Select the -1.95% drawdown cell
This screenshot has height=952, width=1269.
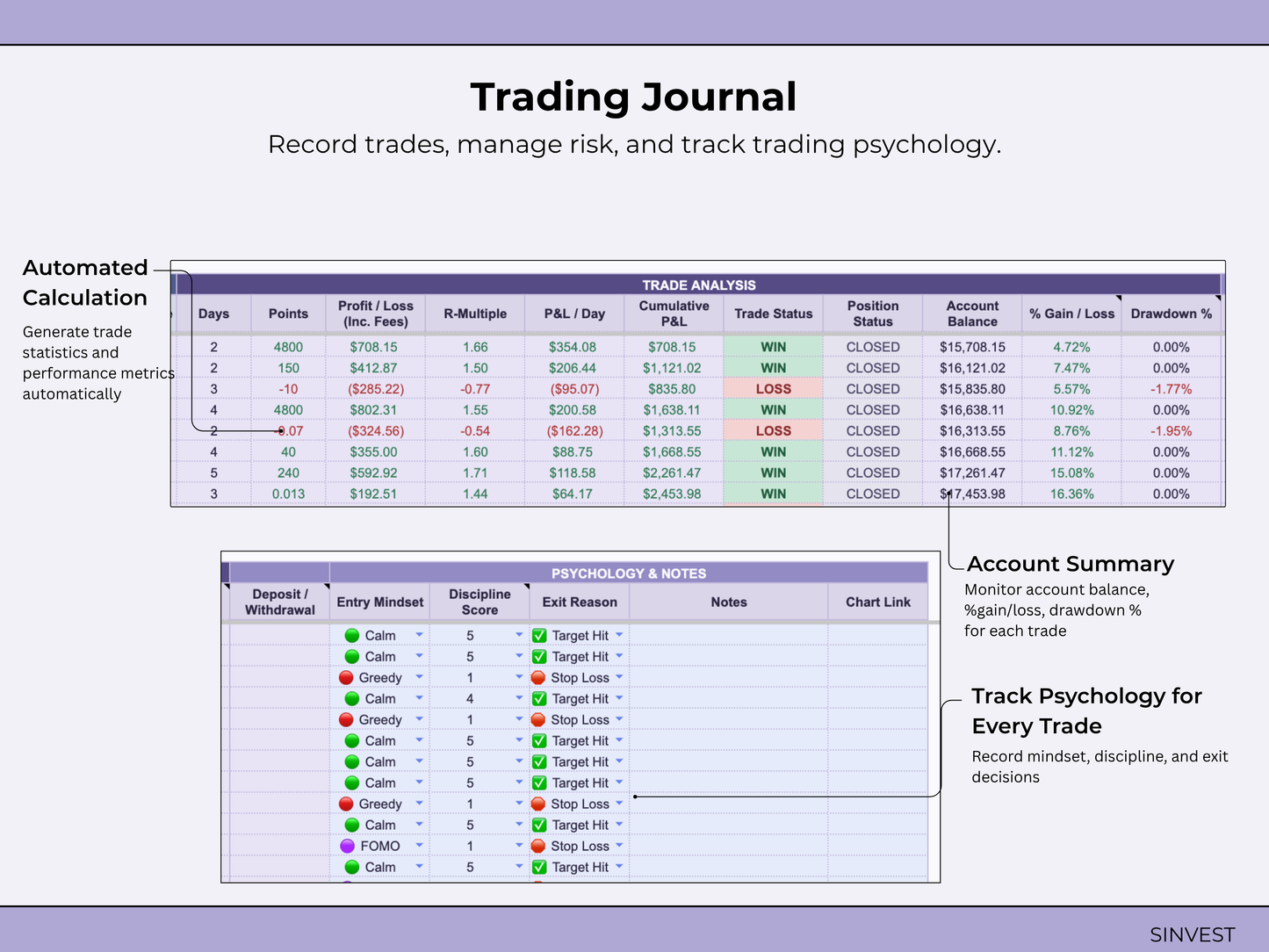click(x=1172, y=431)
